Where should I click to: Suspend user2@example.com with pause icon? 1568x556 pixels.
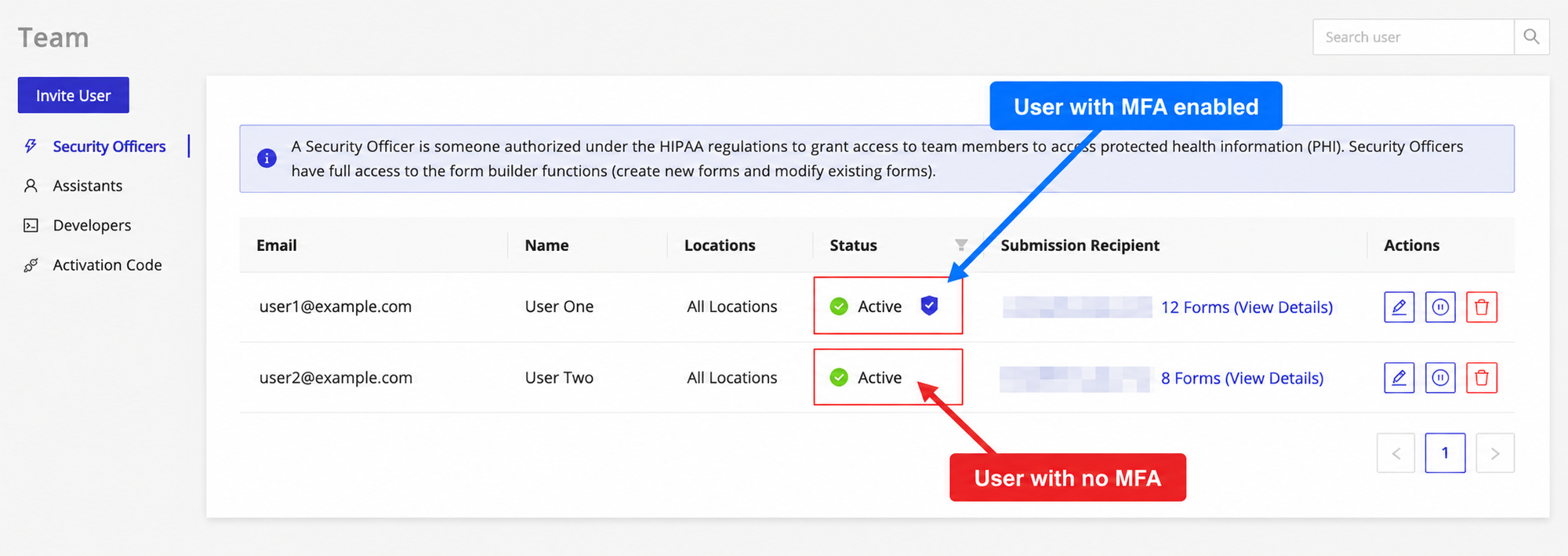tap(1440, 377)
